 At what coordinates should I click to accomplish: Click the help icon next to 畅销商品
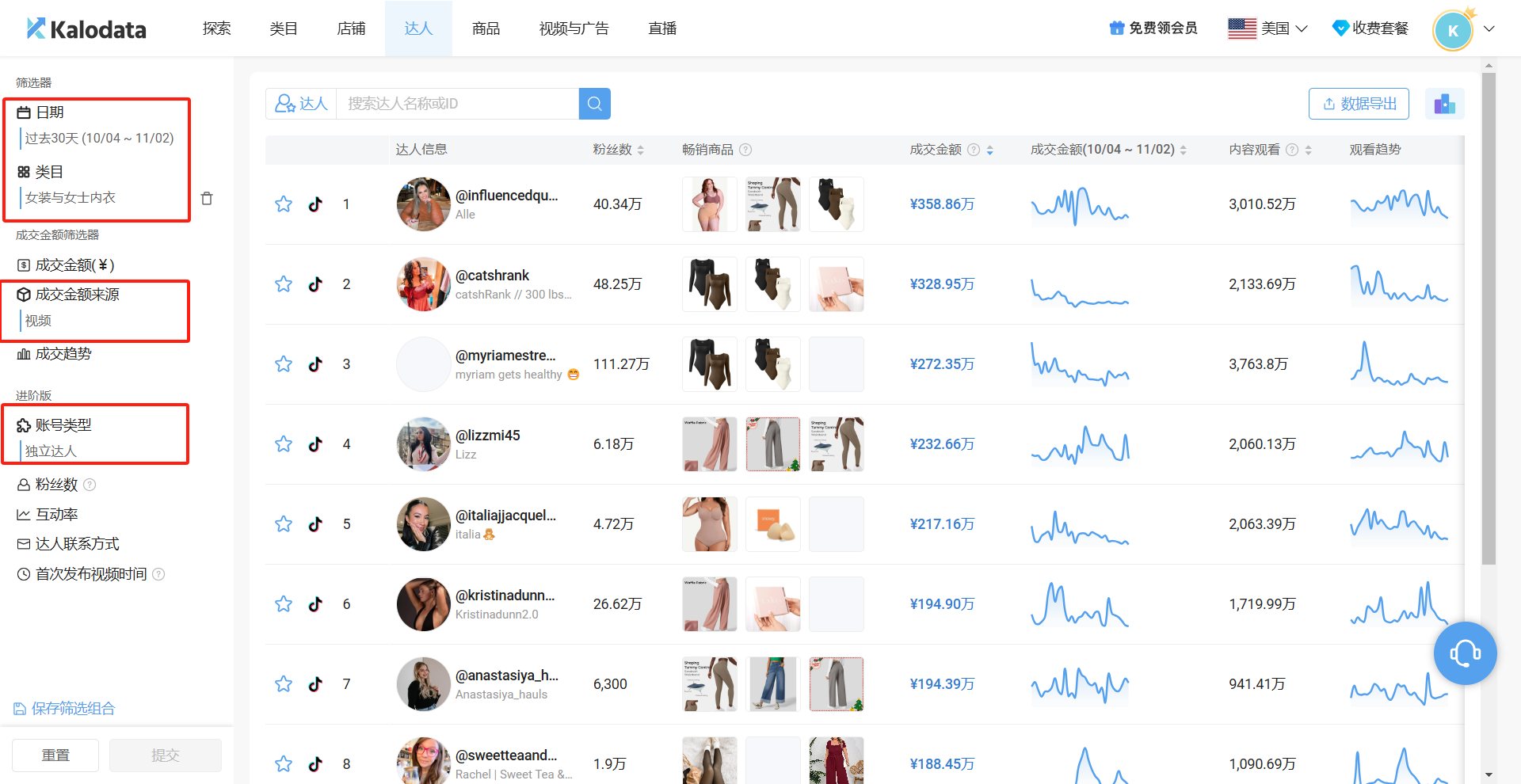tap(745, 150)
